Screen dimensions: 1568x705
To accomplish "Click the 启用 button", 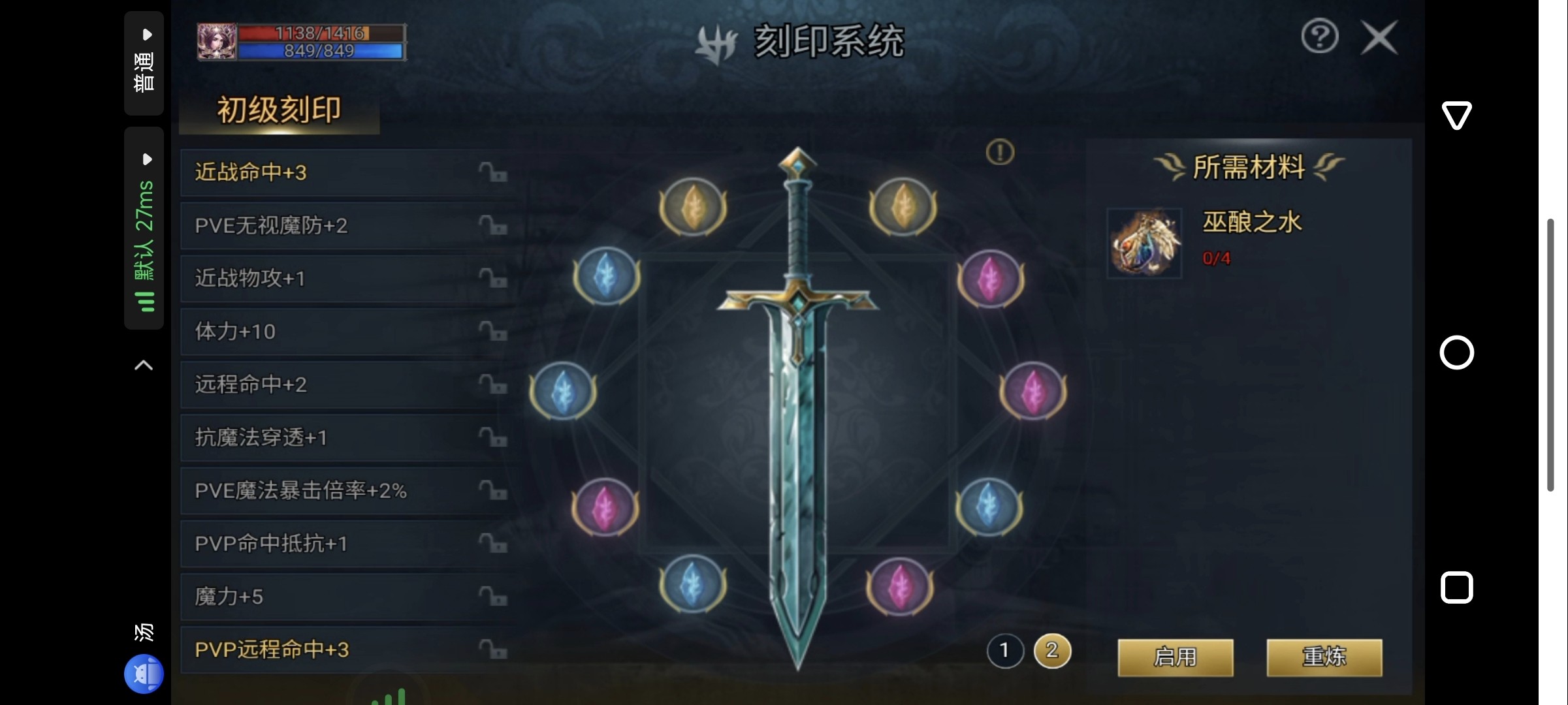I will (1176, 657).
